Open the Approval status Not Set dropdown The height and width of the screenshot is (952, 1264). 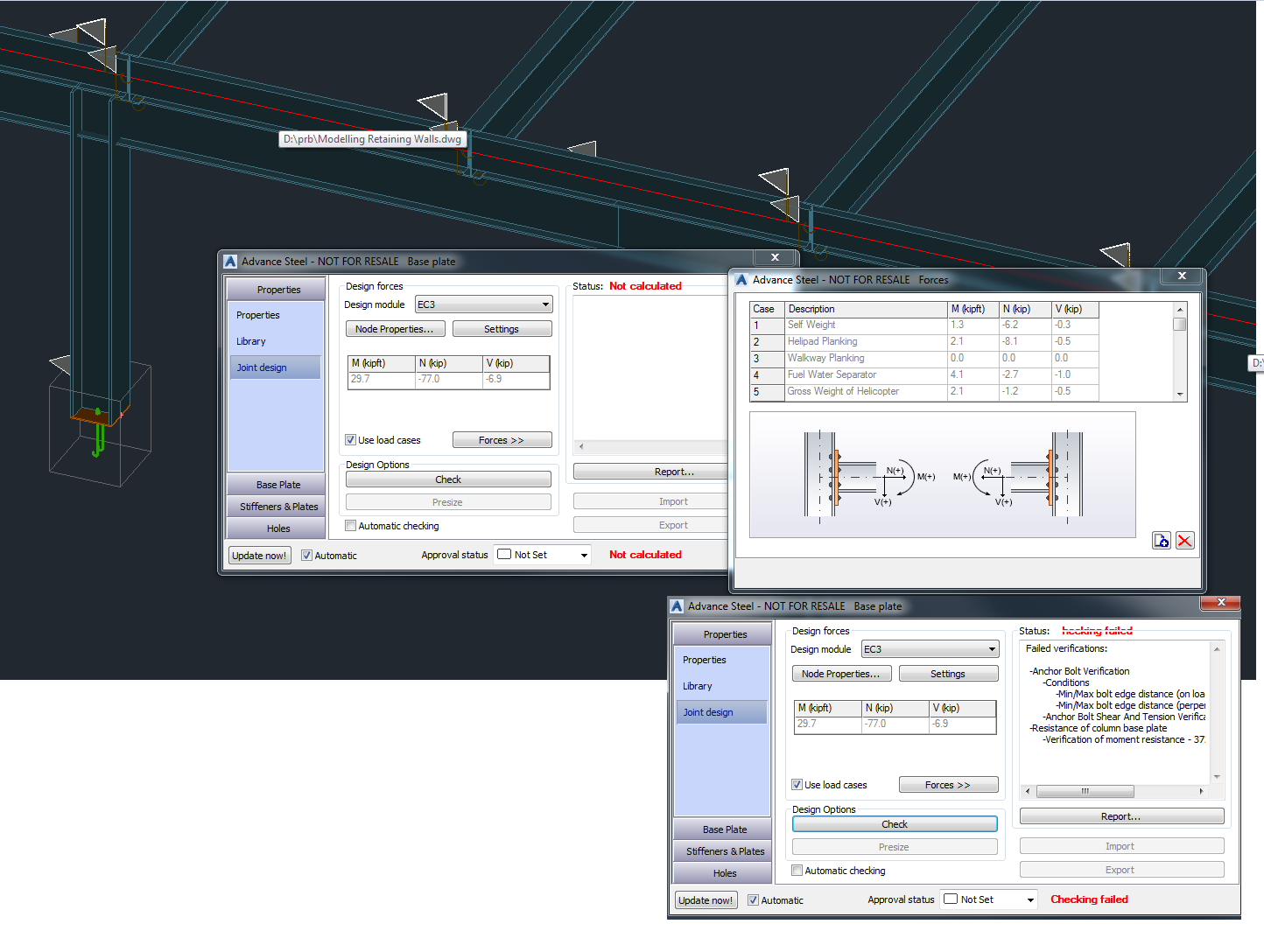pos(585,554)
